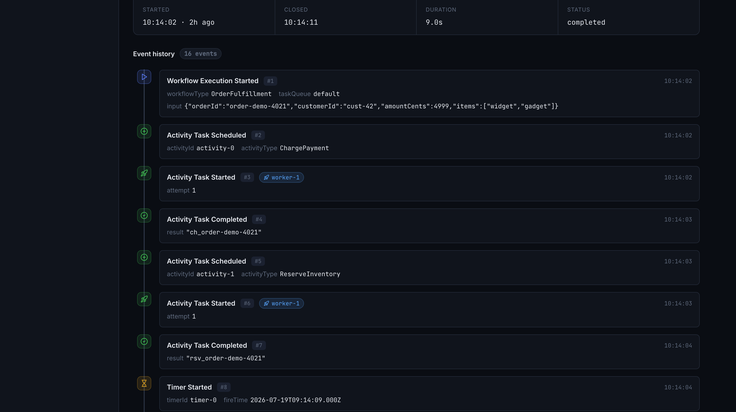Screen dimensions: 736x412
Task: Select the activityId activity-0 value
Action: coord(215,148)
